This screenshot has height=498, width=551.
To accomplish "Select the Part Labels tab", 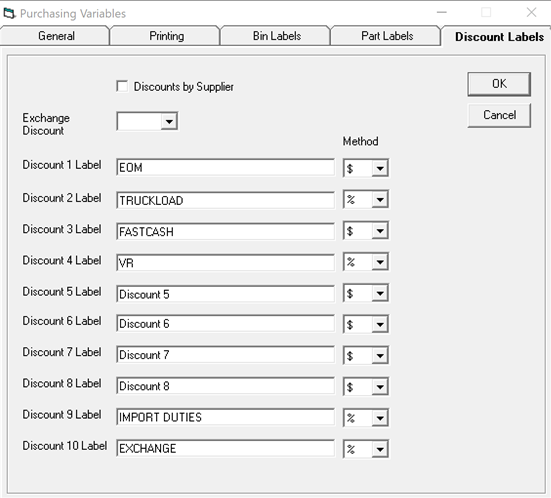I will (x=387, y=36).
